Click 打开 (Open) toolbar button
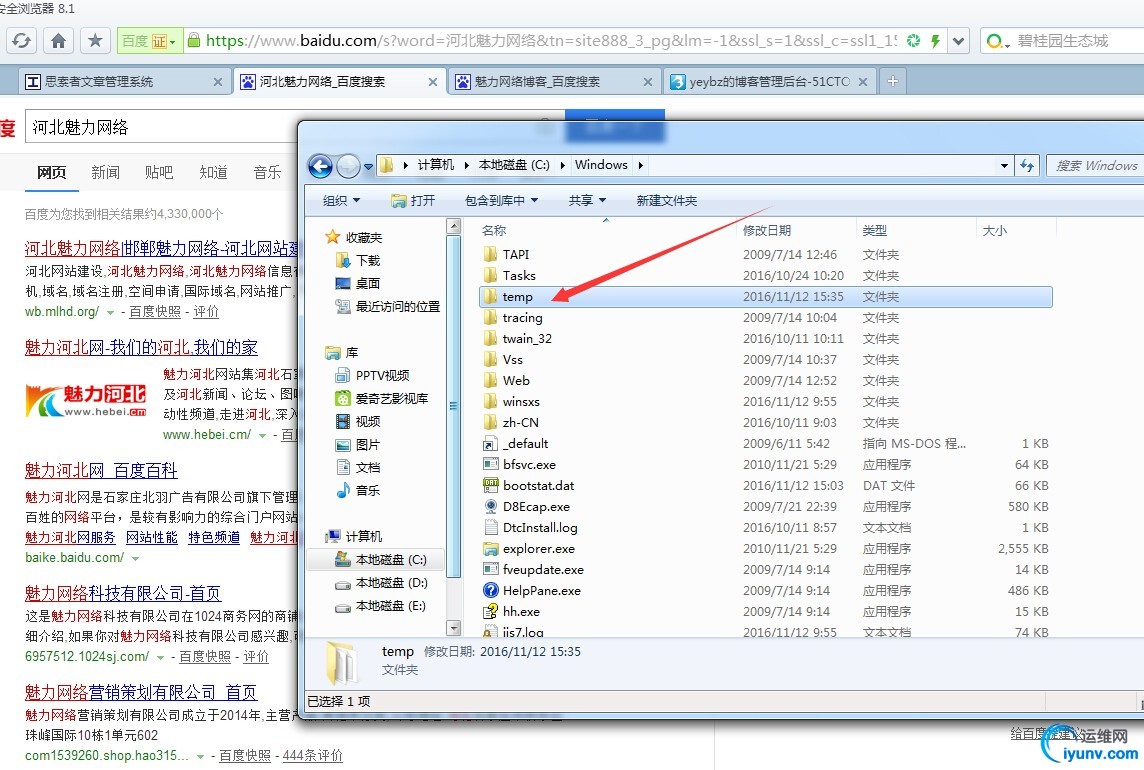 click(x=413, y=201)
